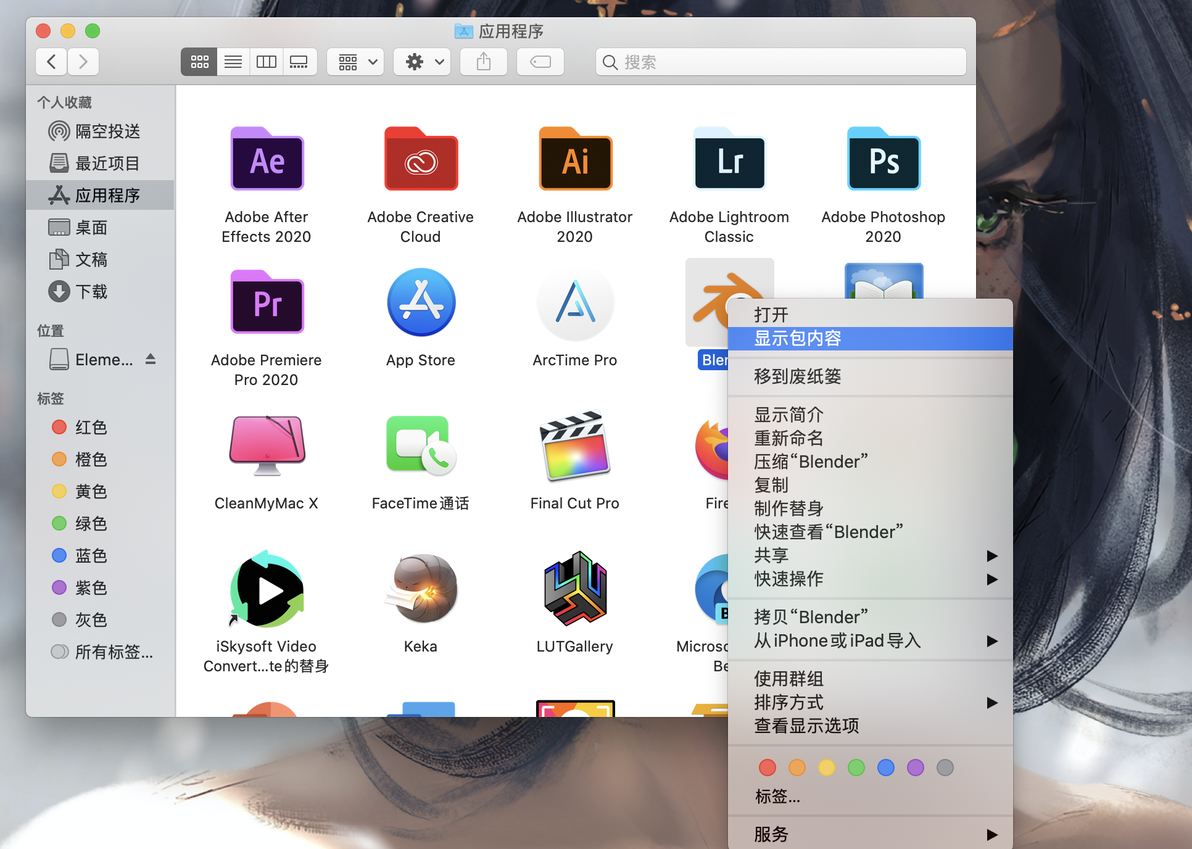Viewport: 1192px width, 849px height.
Task: Open 应用程序 in sidebar
Action: point(100,195)
